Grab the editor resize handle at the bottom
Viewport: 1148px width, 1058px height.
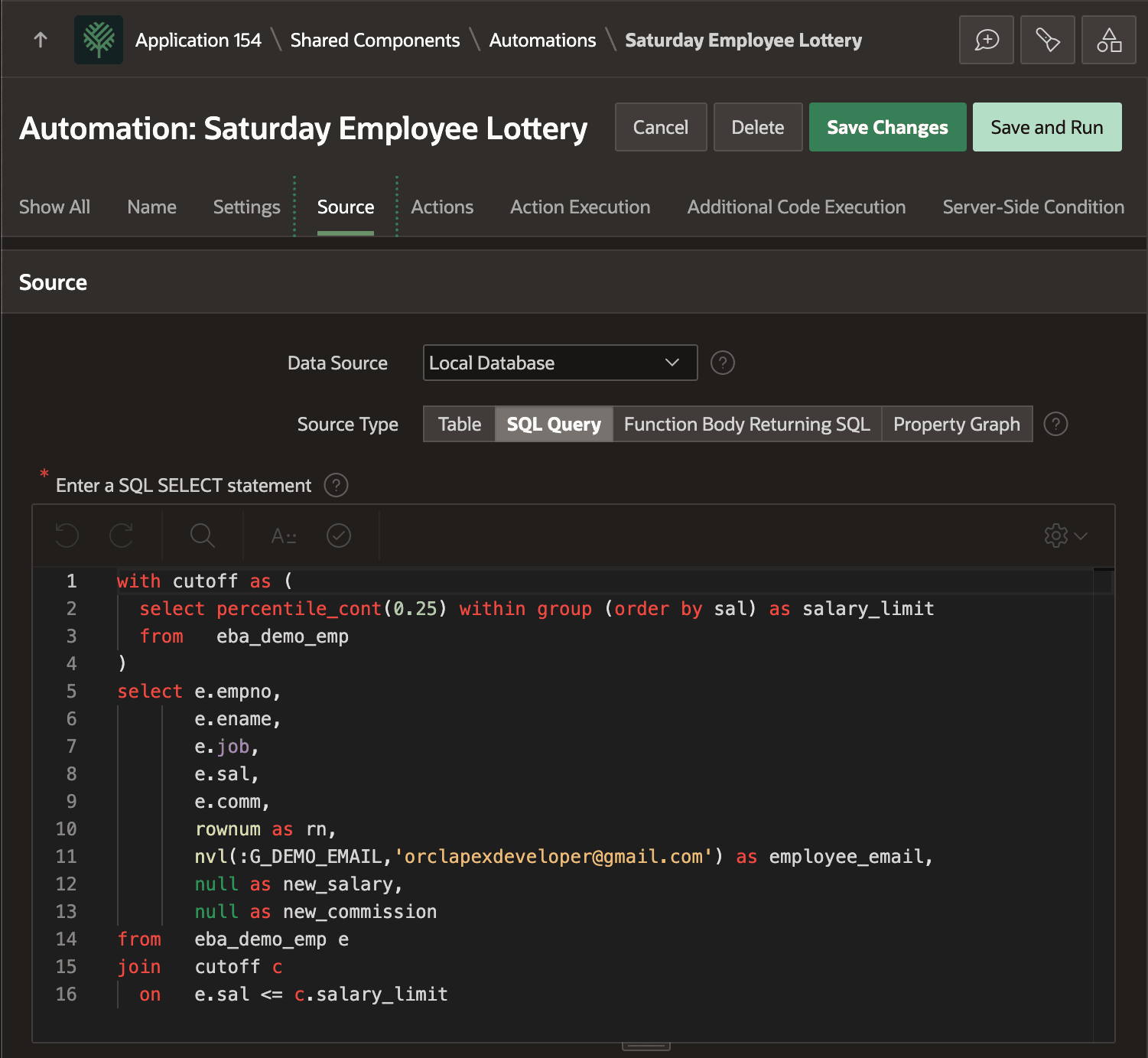646,1046
